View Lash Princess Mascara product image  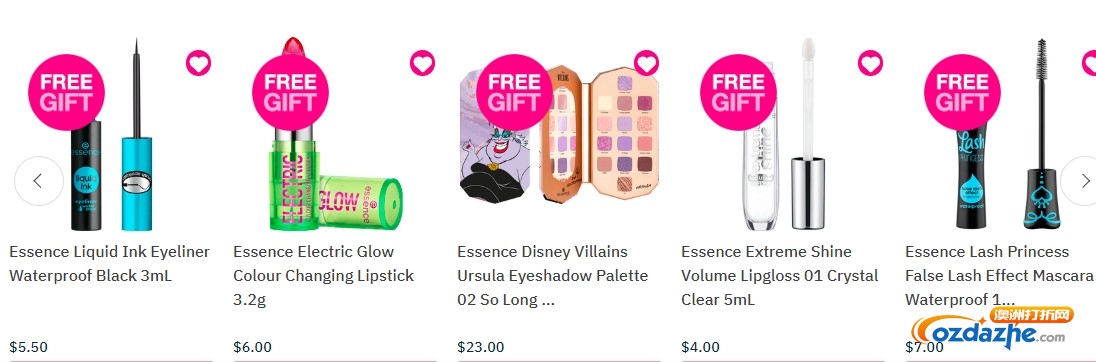pos(1008,133)
